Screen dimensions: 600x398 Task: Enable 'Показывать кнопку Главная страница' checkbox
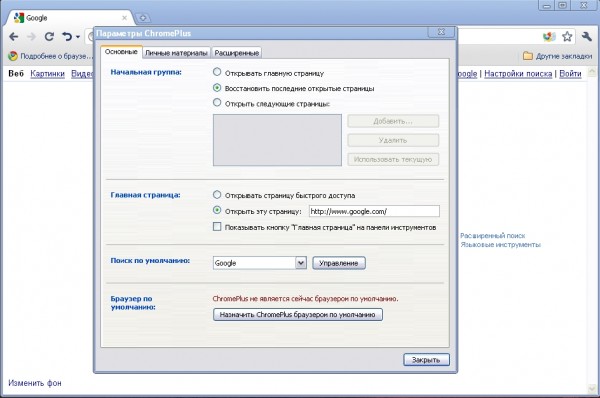tap(217, 227)
